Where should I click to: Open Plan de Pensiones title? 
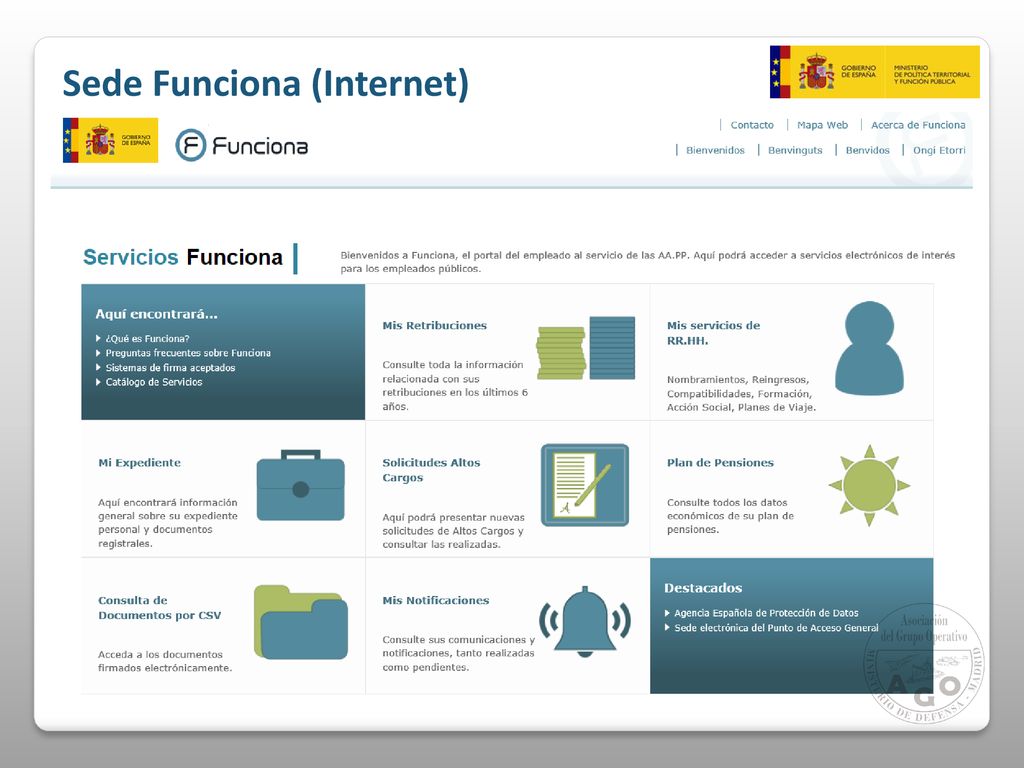tap(720, 462)
